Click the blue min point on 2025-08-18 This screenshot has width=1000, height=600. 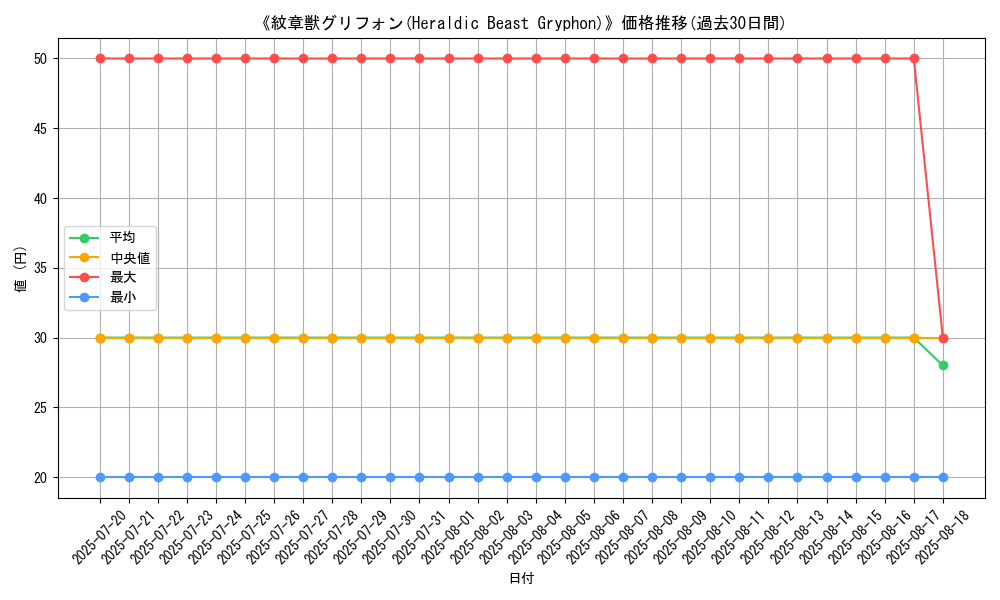(x=943, y=478)
